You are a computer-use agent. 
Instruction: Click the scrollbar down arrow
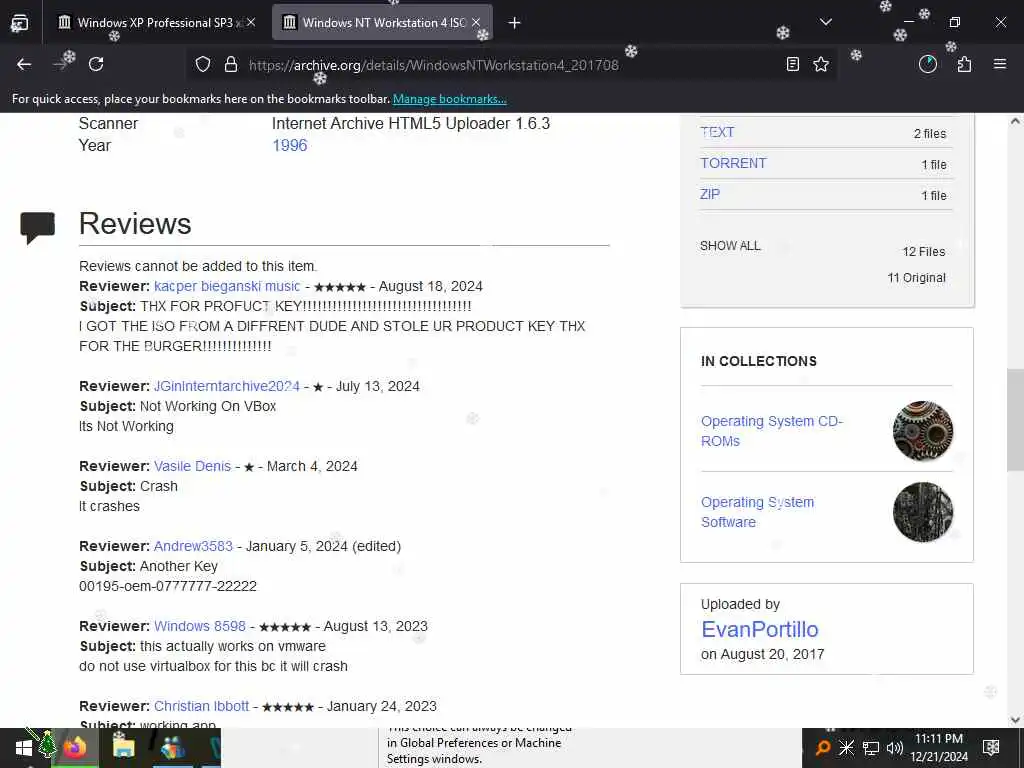tap(1016, 720)
